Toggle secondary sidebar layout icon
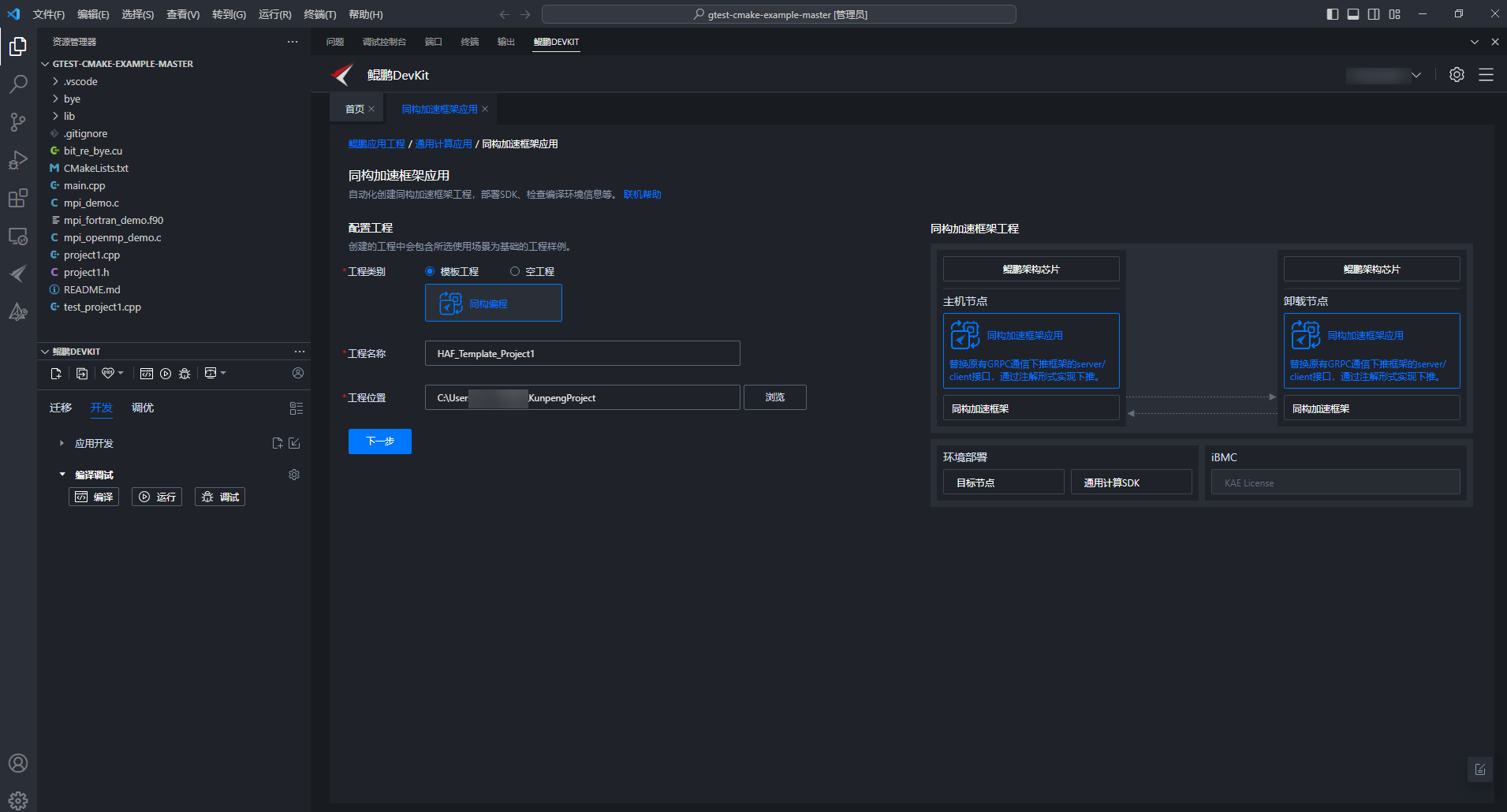 tap(1374, 14)
